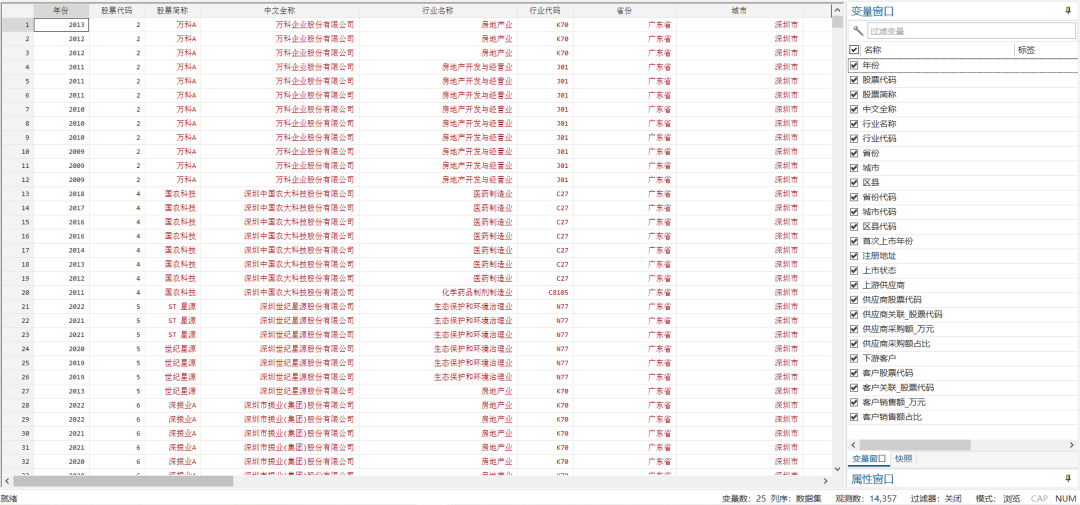Screen dimensions: 1080x505
Task: Uncheck the 供应商采购额_万元 variable checkbox
Action: coord(854,329)
